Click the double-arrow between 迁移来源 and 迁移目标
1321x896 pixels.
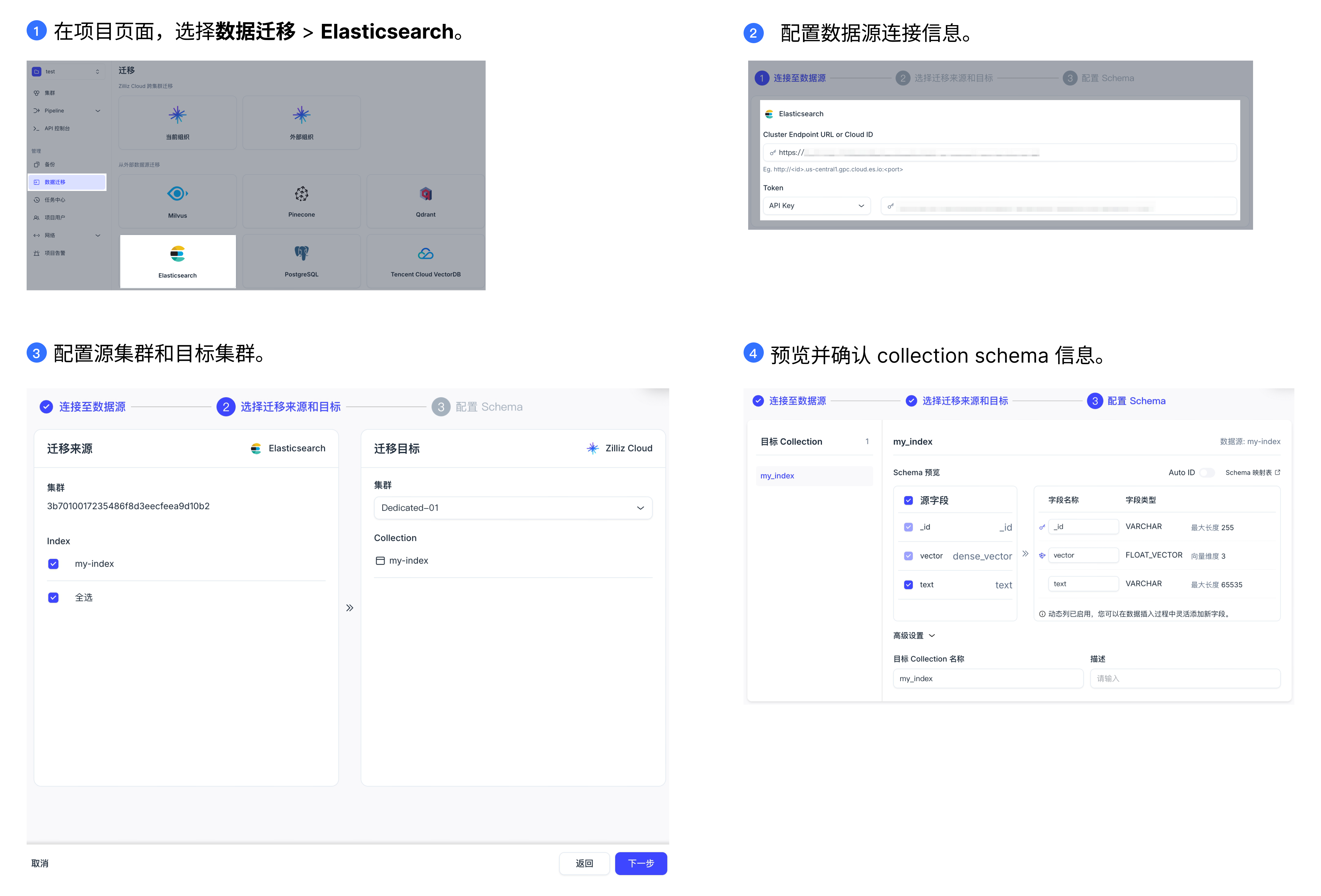(x=349, y=608)
